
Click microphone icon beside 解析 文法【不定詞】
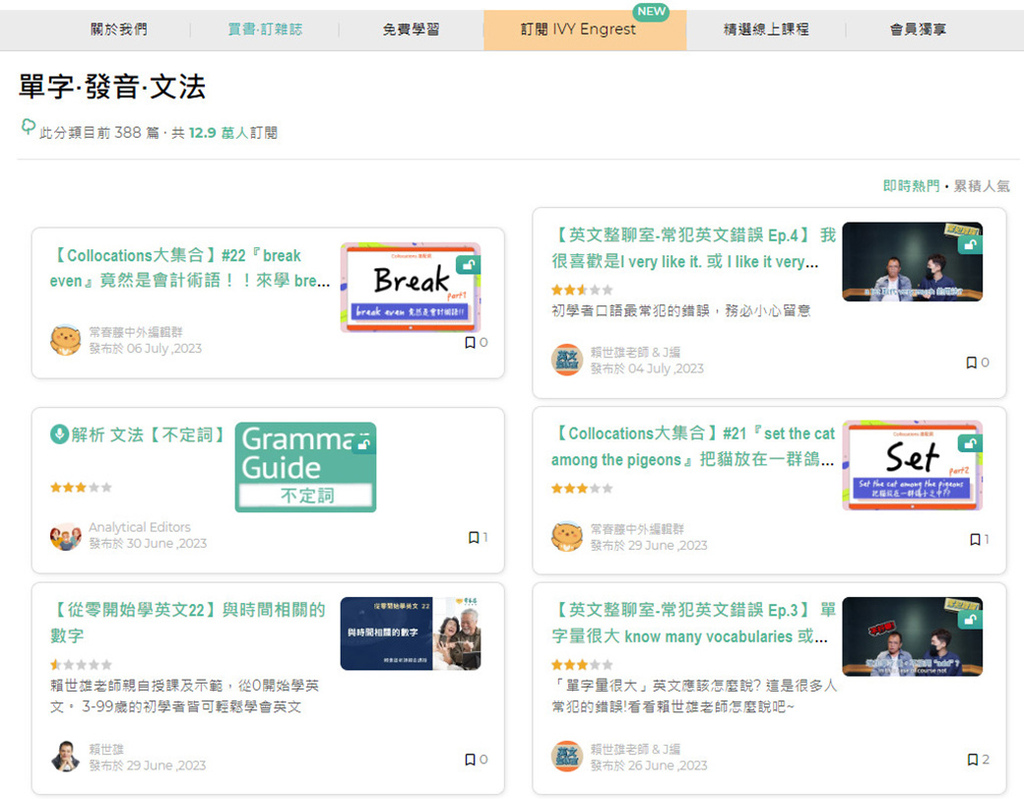click(59, 434)
